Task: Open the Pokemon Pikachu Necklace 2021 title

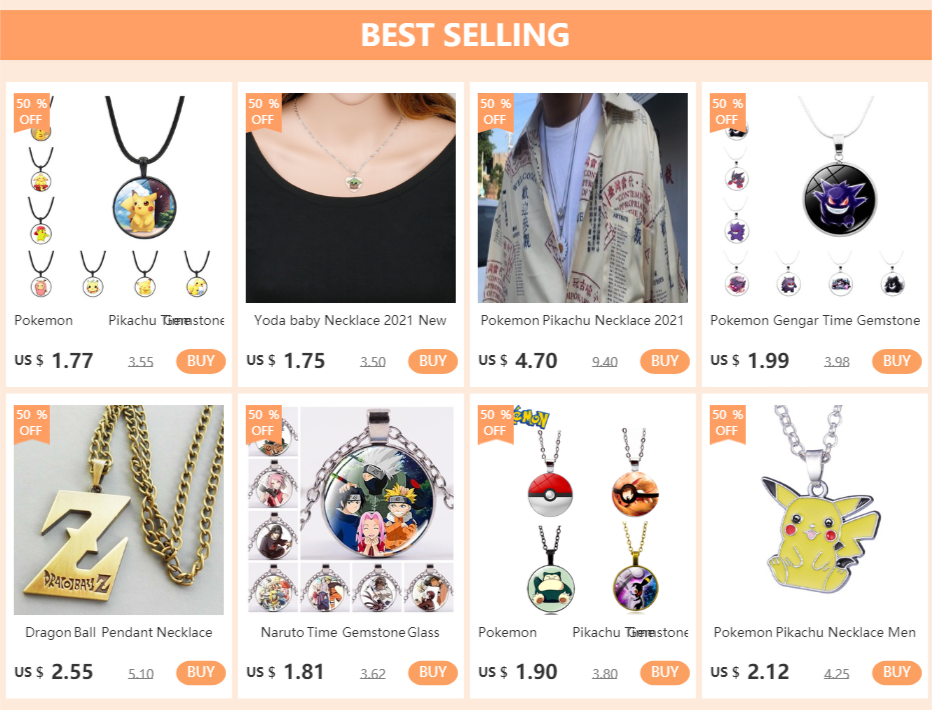Action: click(582, 320)
